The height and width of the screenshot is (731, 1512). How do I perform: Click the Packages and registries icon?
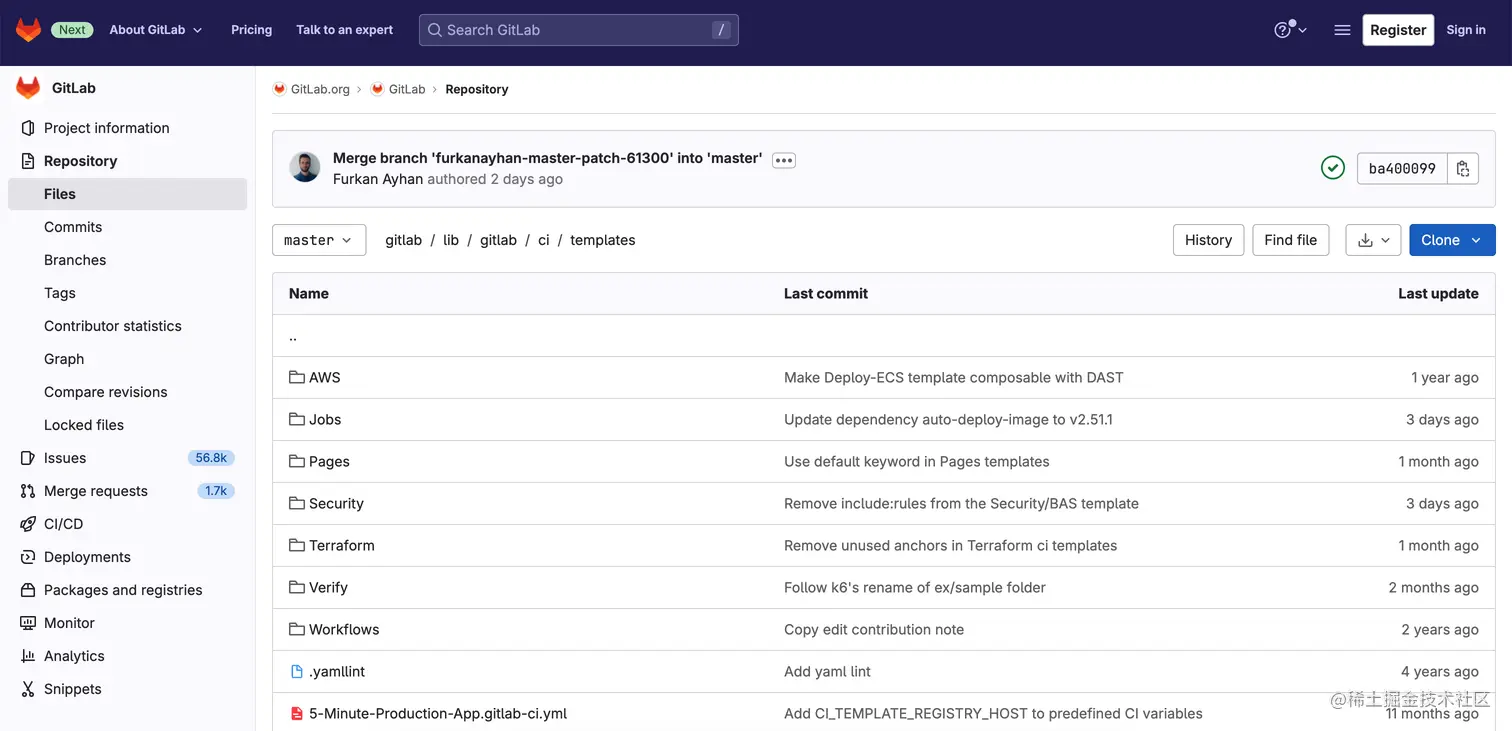[28, 590]
